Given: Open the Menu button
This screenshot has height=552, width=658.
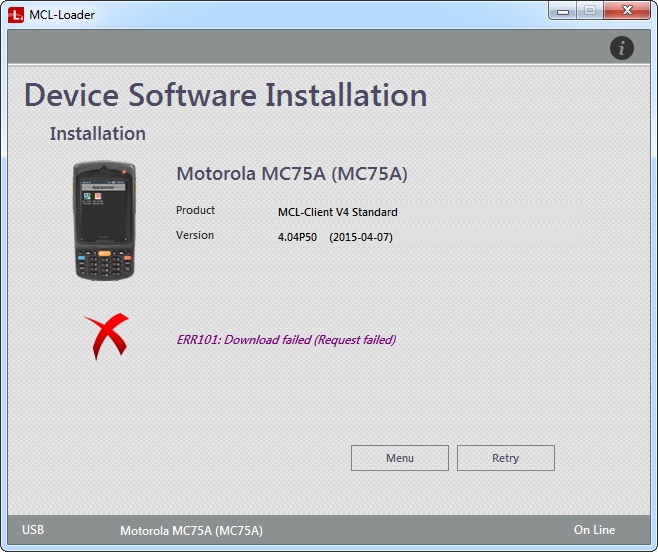Looking at the screenshot, I should [399, 458].
